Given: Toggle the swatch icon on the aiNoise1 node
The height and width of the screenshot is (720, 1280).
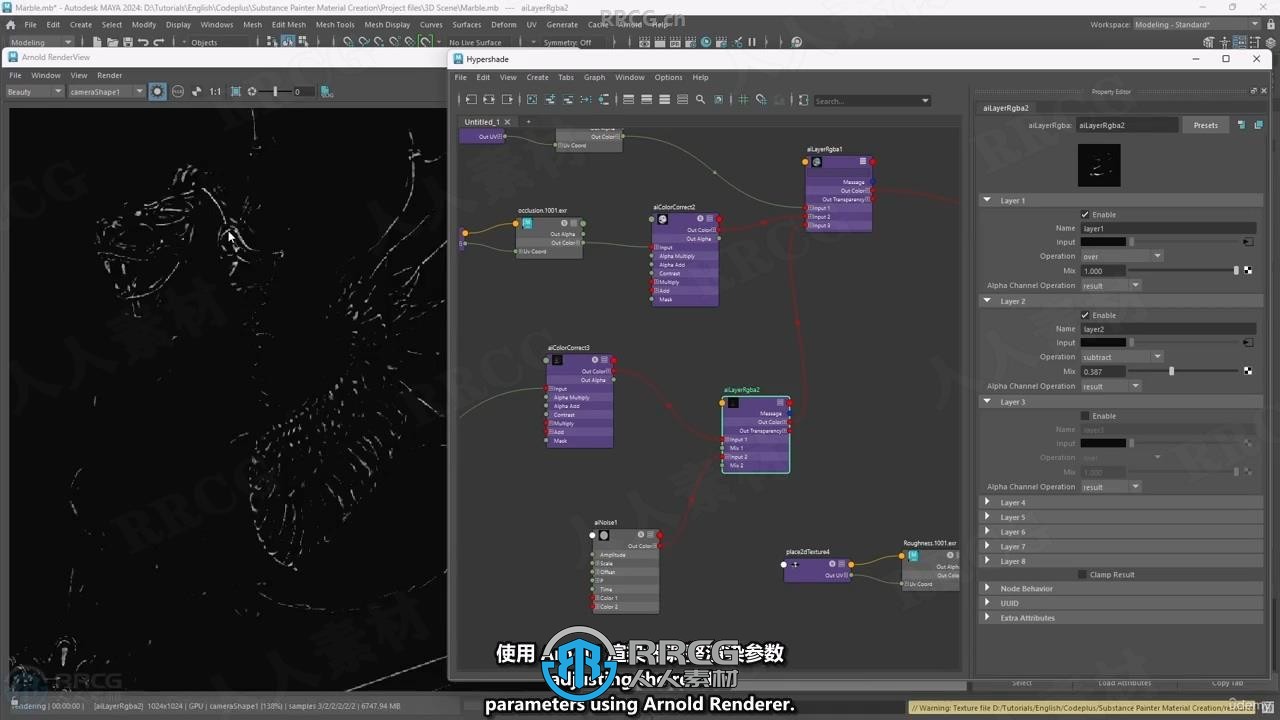Looking at the screenshot, I should click(603, 535).
